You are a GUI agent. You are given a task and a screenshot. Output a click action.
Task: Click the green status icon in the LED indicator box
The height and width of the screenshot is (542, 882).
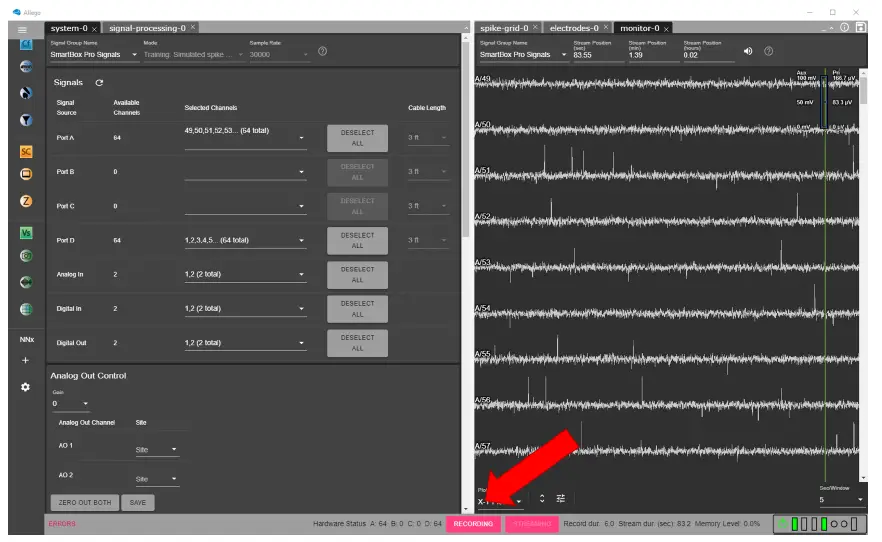(782, 524)
